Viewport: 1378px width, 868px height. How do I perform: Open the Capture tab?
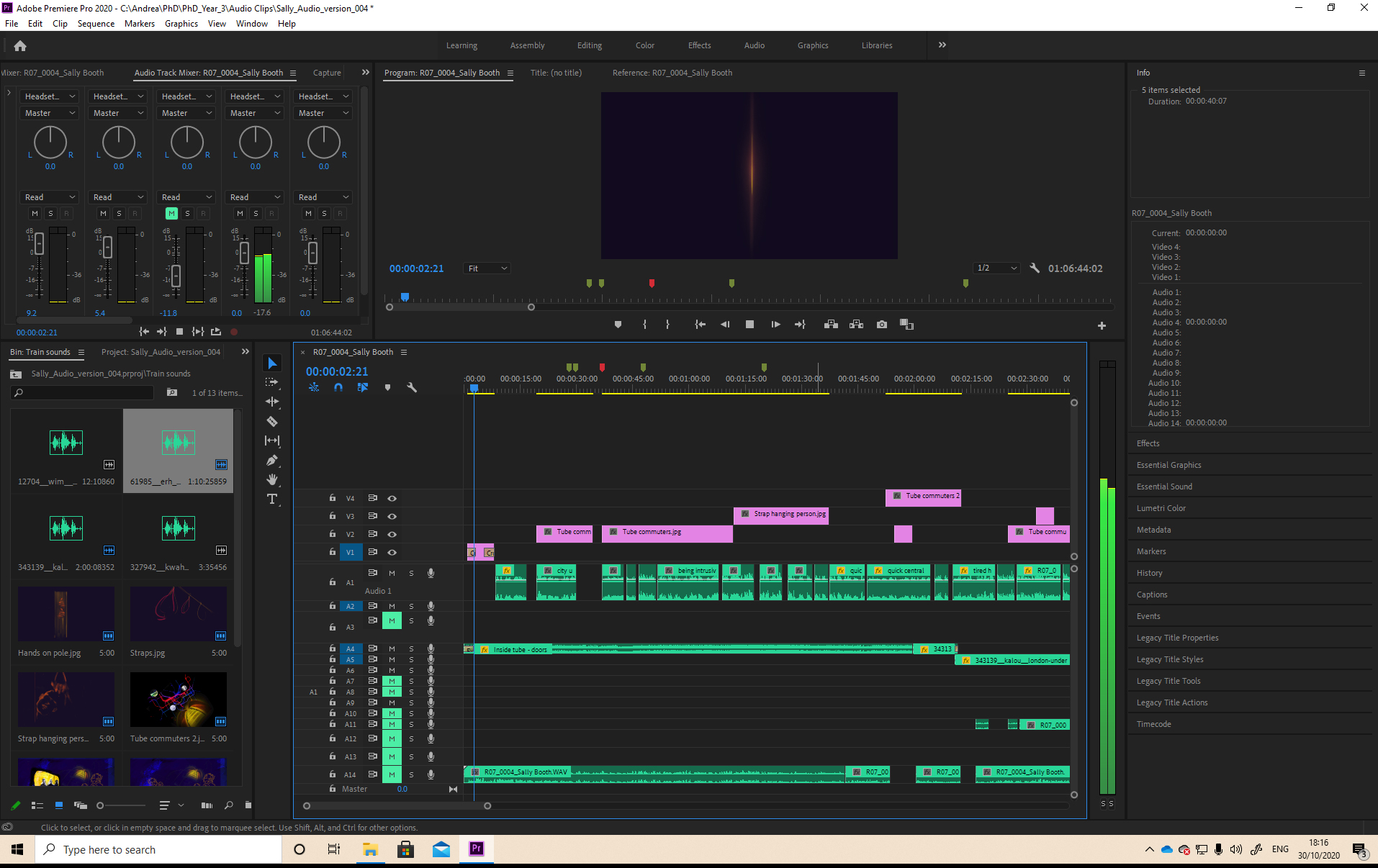point(327,73)
